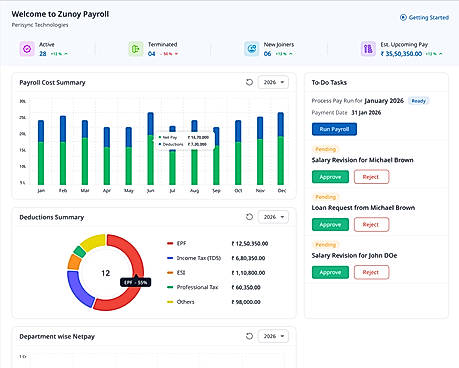Click the Professional Tax amount '₹ 60,350.00'
The width and height of the screenshot is (459, 368).
pyautogui.click(x=246, y=287)
